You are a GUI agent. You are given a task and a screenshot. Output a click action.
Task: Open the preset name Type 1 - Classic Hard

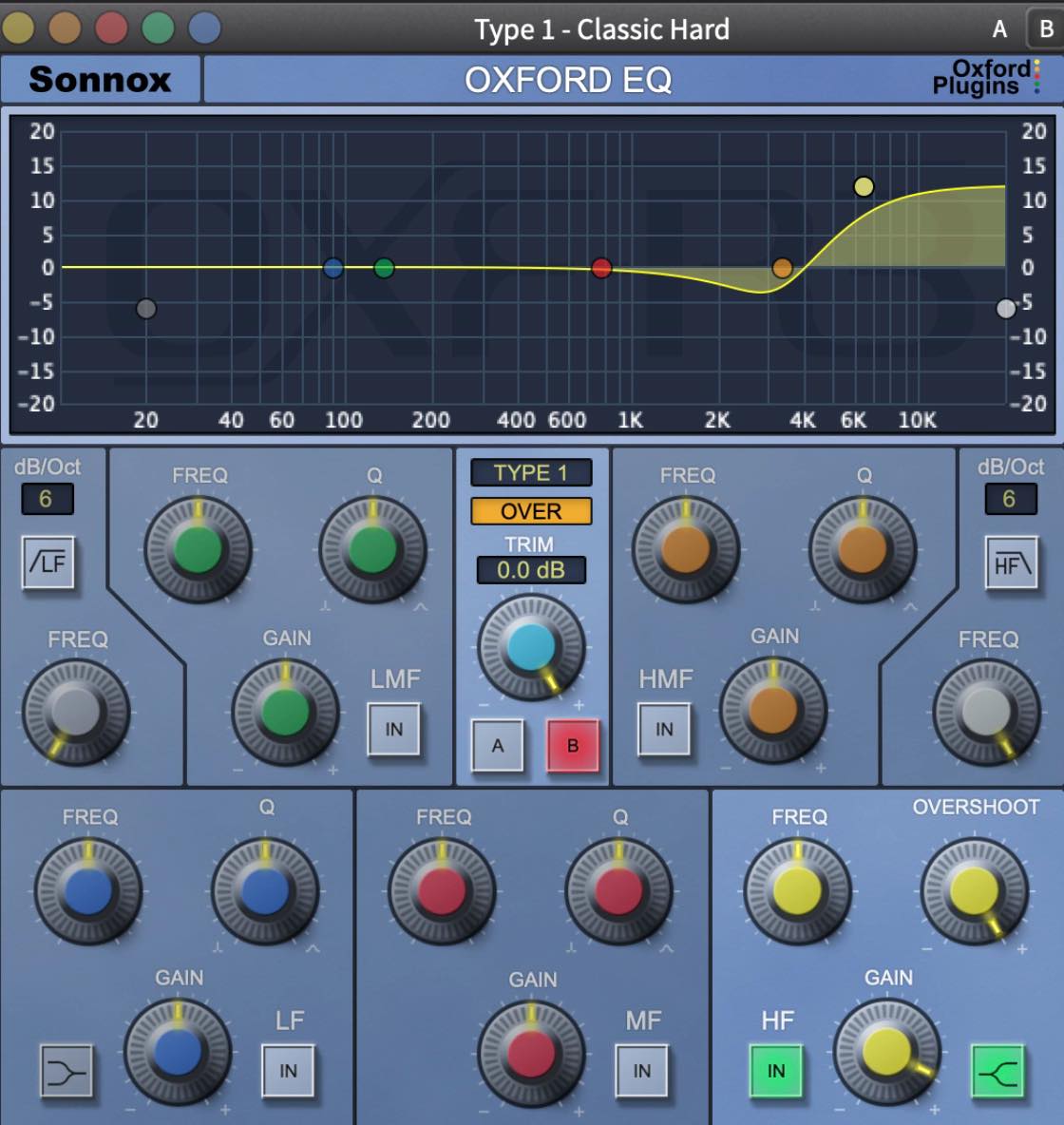(x=601, y=29)
